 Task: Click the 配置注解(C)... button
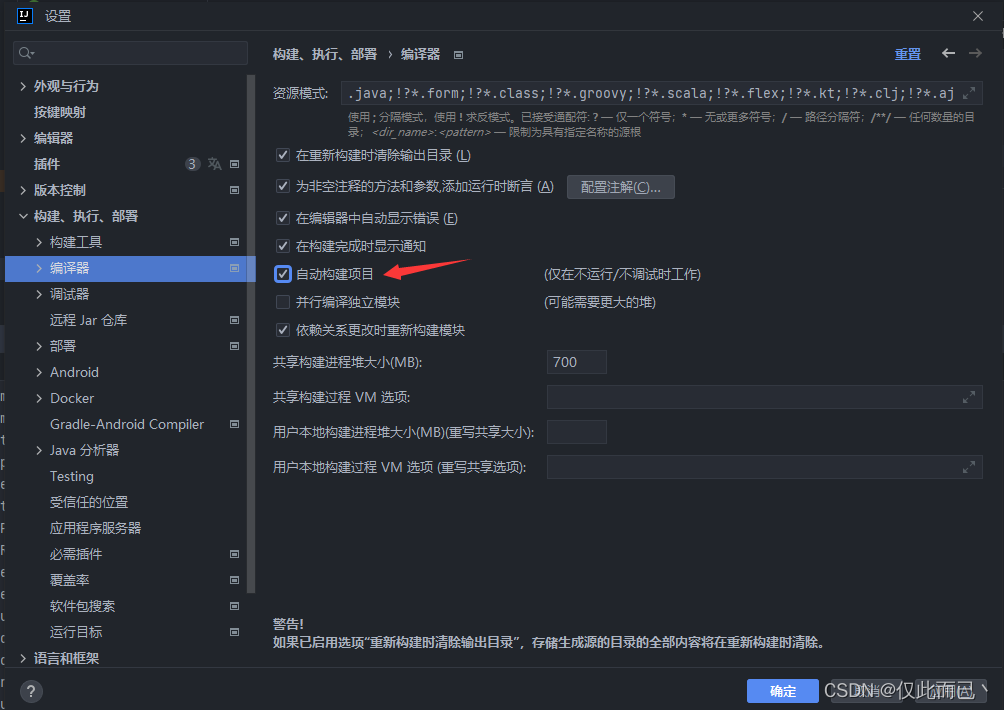620,186
